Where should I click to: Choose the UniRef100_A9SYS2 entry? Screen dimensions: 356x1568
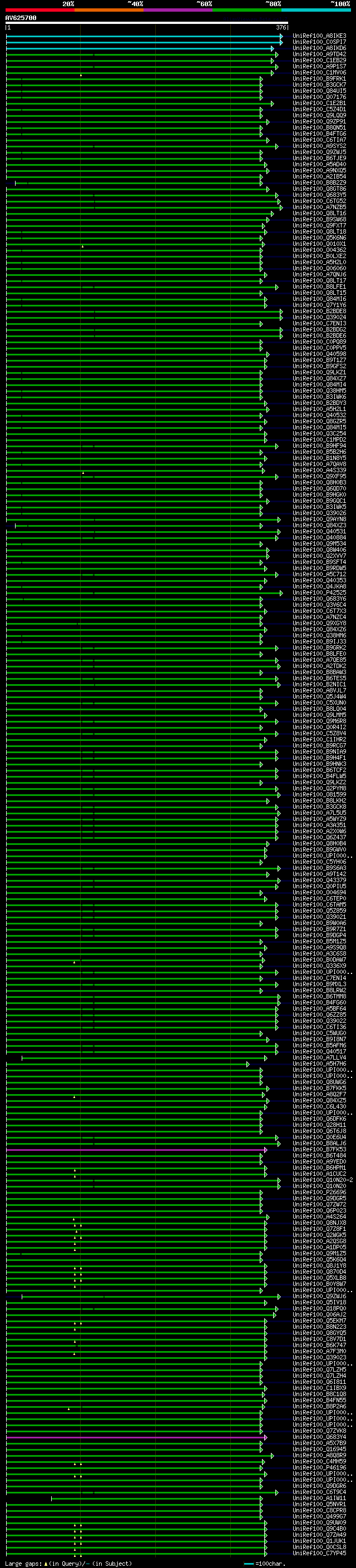coord(319,146)
